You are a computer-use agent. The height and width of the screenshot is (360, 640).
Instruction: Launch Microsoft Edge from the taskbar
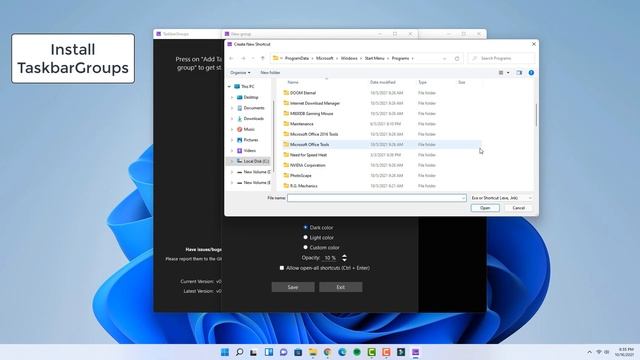342,352
